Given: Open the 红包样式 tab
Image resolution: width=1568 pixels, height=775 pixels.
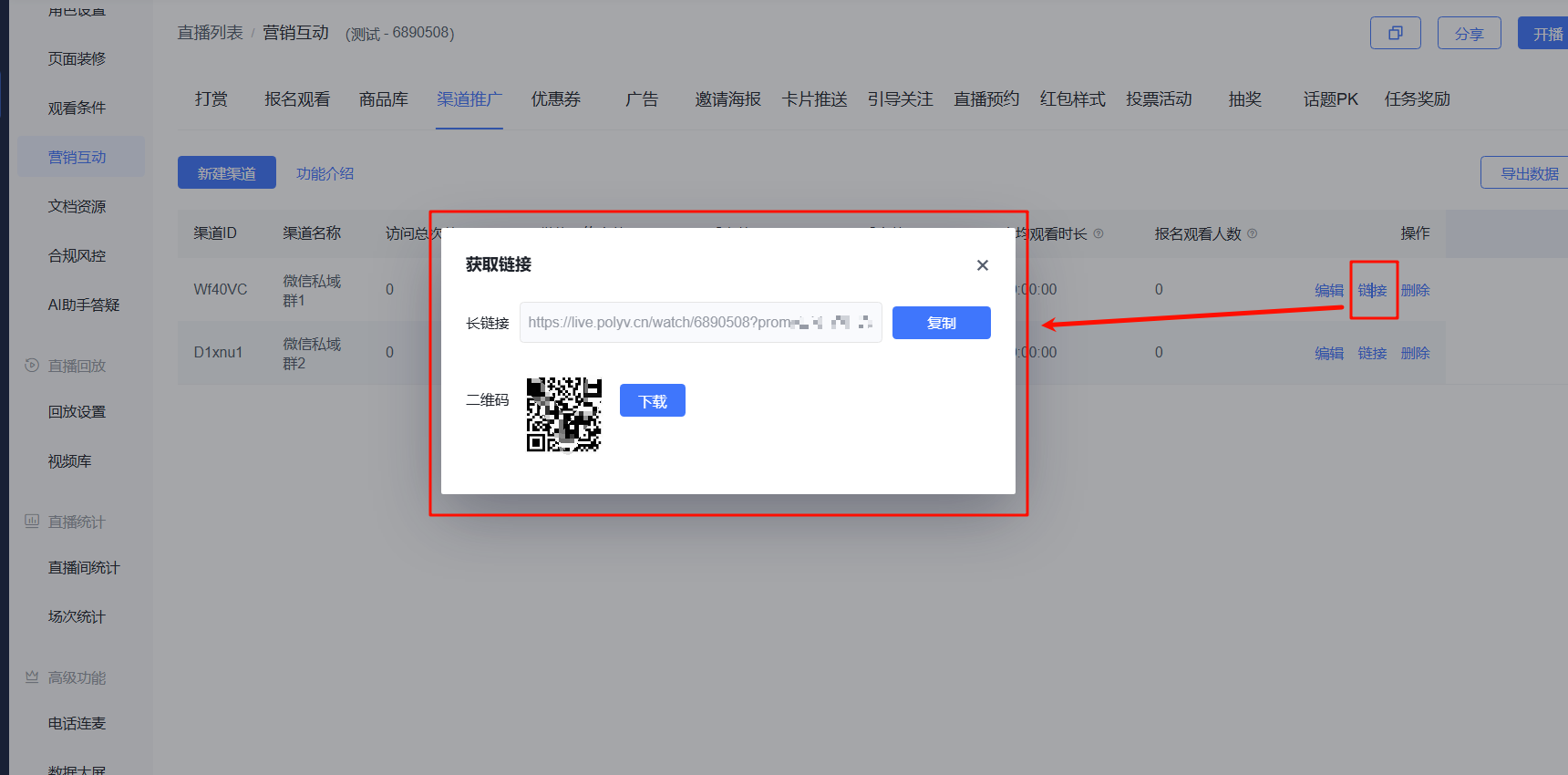Looking at the screenshot, I should [1072, 99].
